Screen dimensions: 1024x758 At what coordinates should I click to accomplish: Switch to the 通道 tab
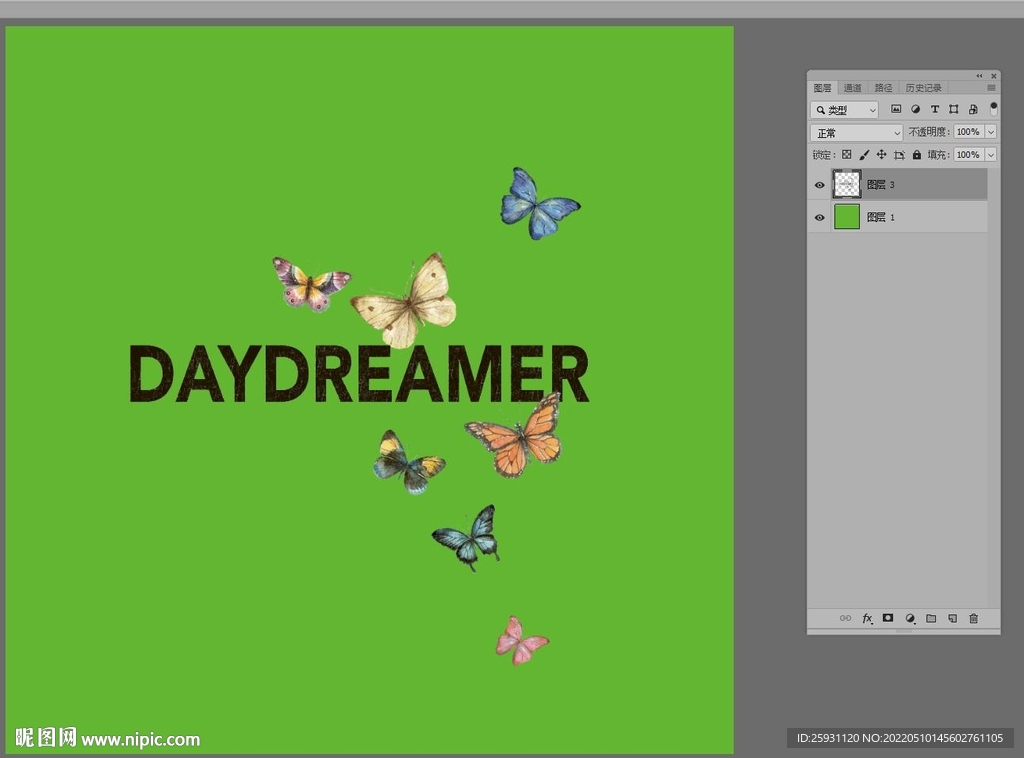coord(852,88)
